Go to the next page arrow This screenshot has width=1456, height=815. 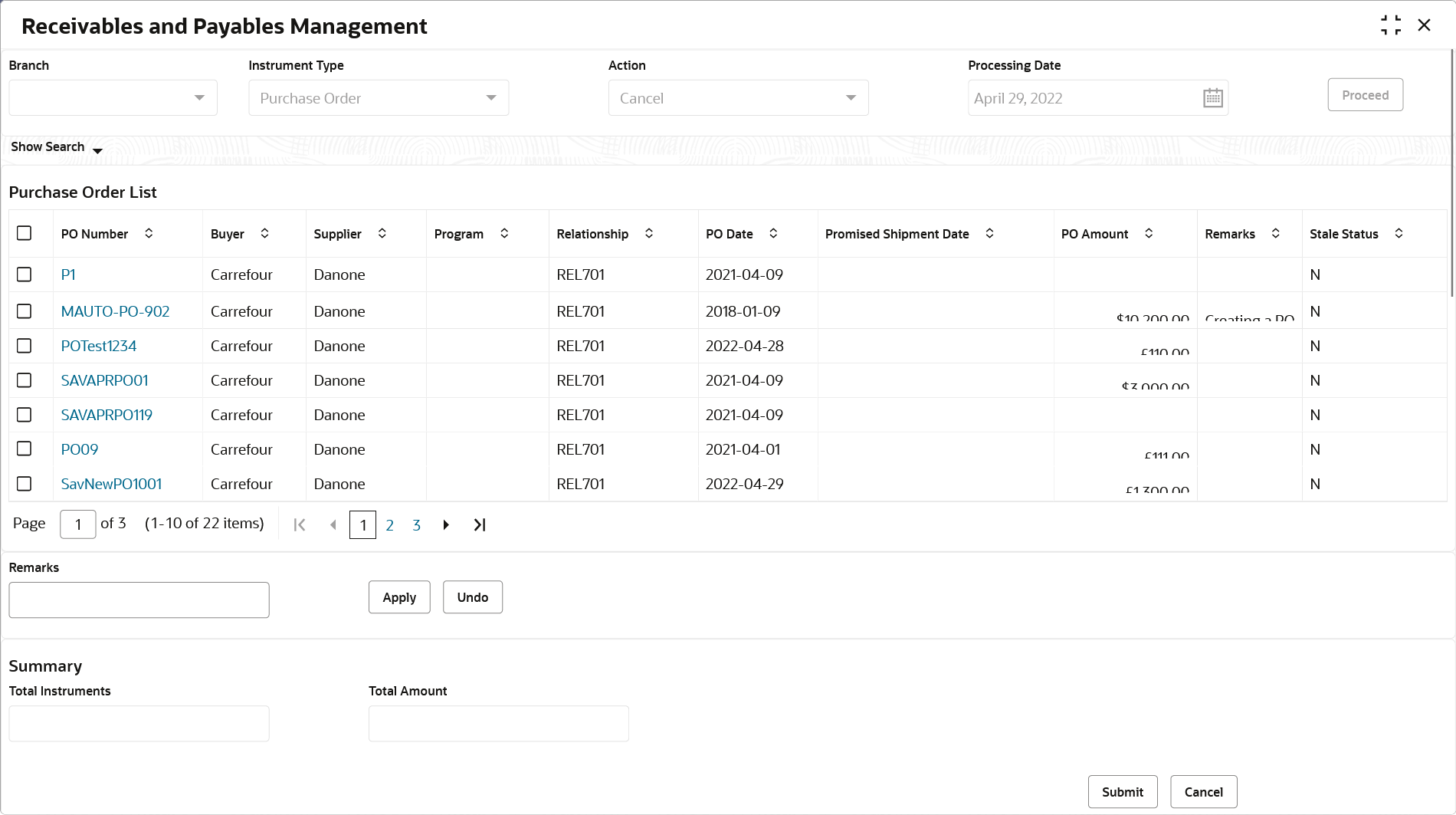click(x=446, y=525)
